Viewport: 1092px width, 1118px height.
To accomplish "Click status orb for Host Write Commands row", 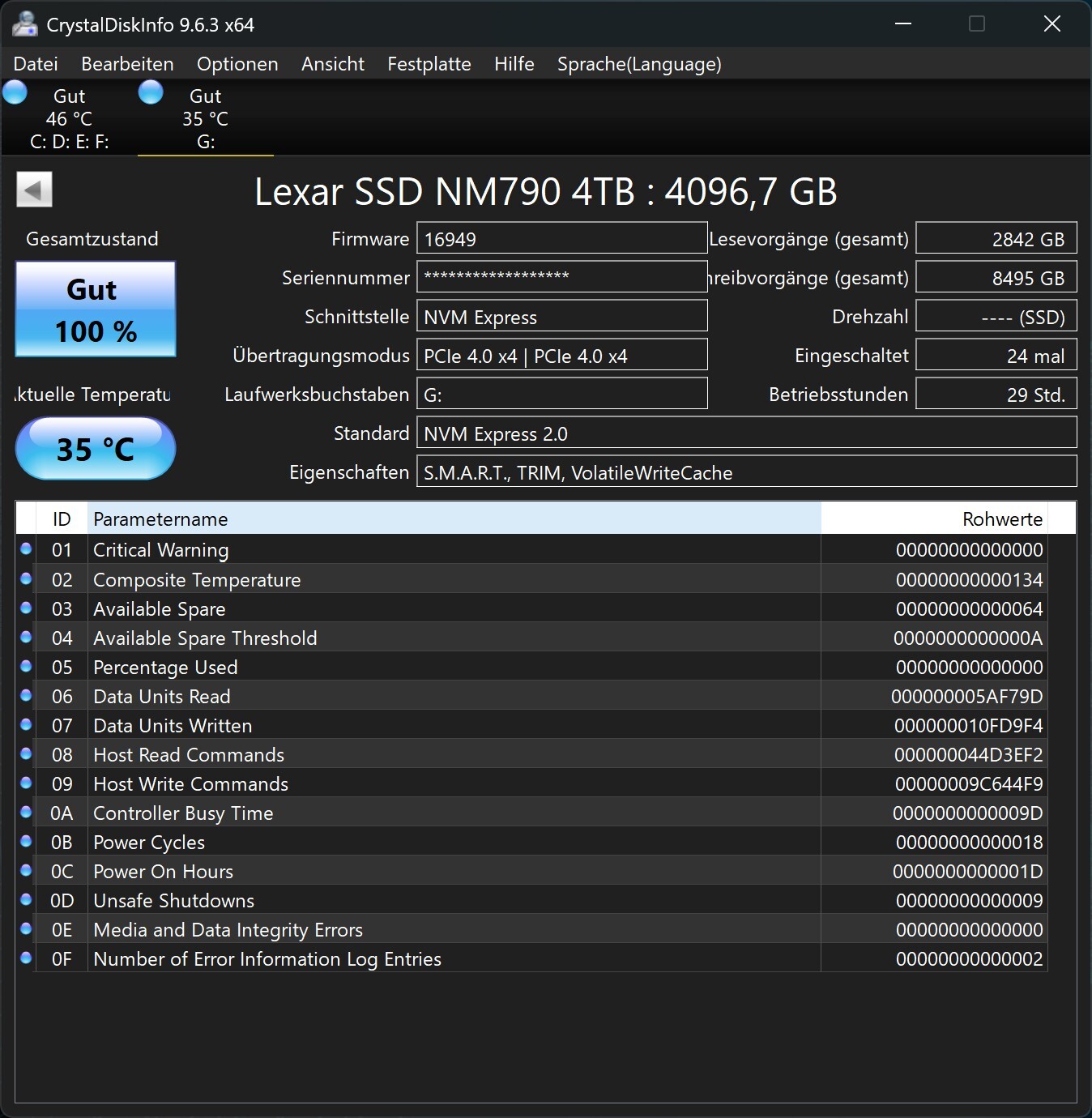I will (26, 783).
